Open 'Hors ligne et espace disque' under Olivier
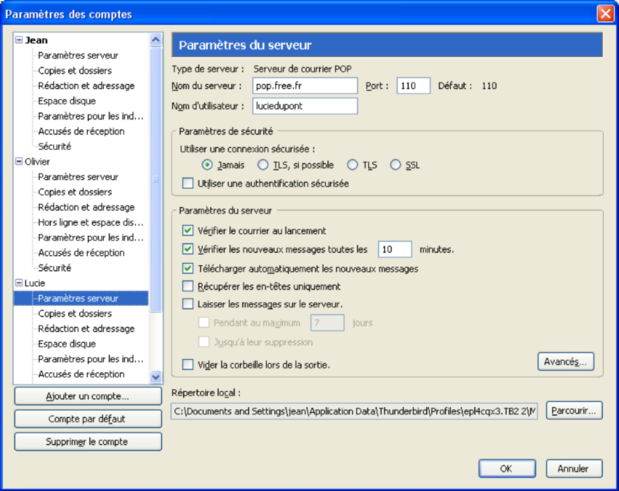Viewport: 619px width, 491px height. (x=90, y=222)
